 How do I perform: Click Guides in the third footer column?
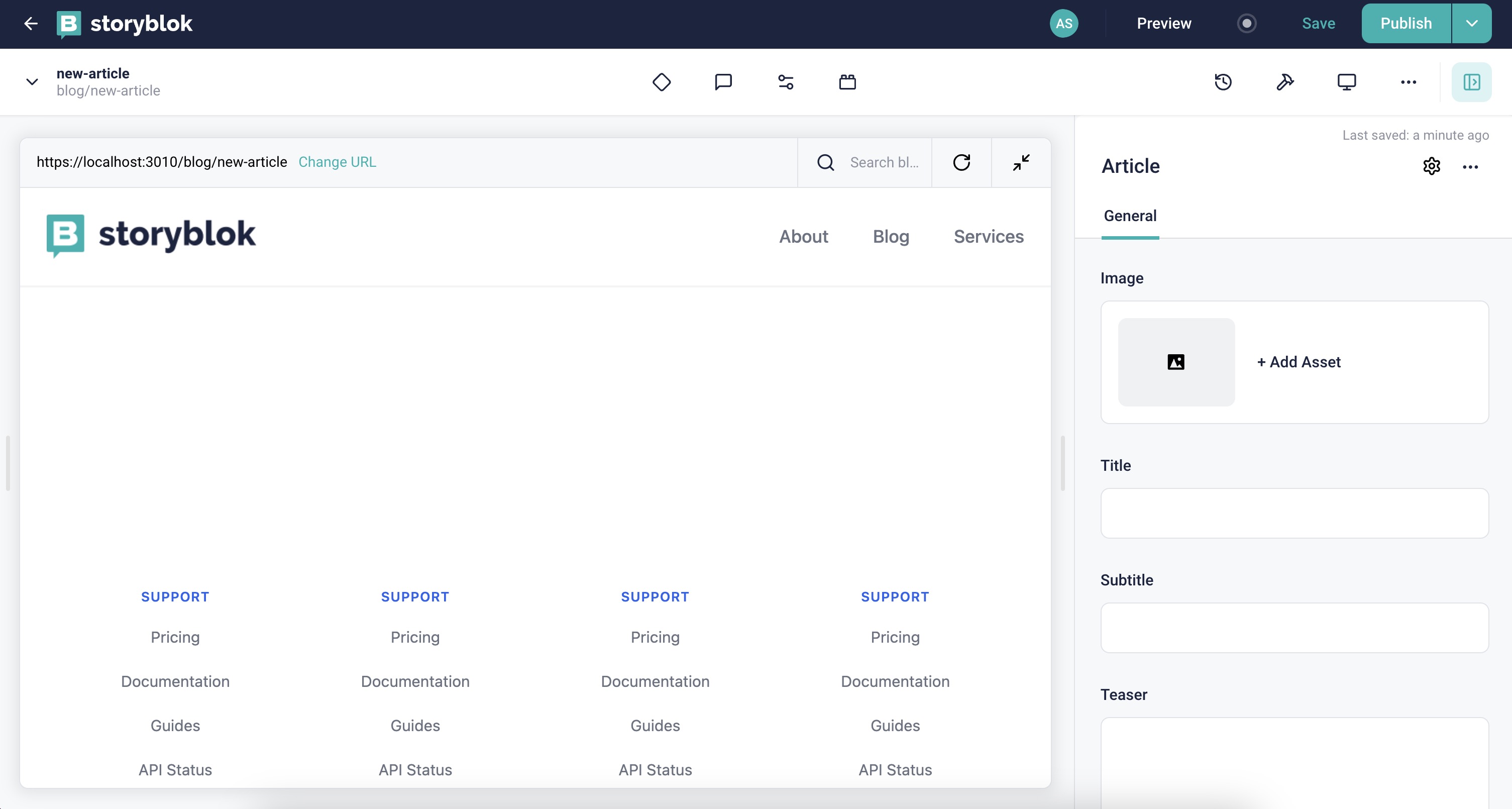[x=655, y=726]
